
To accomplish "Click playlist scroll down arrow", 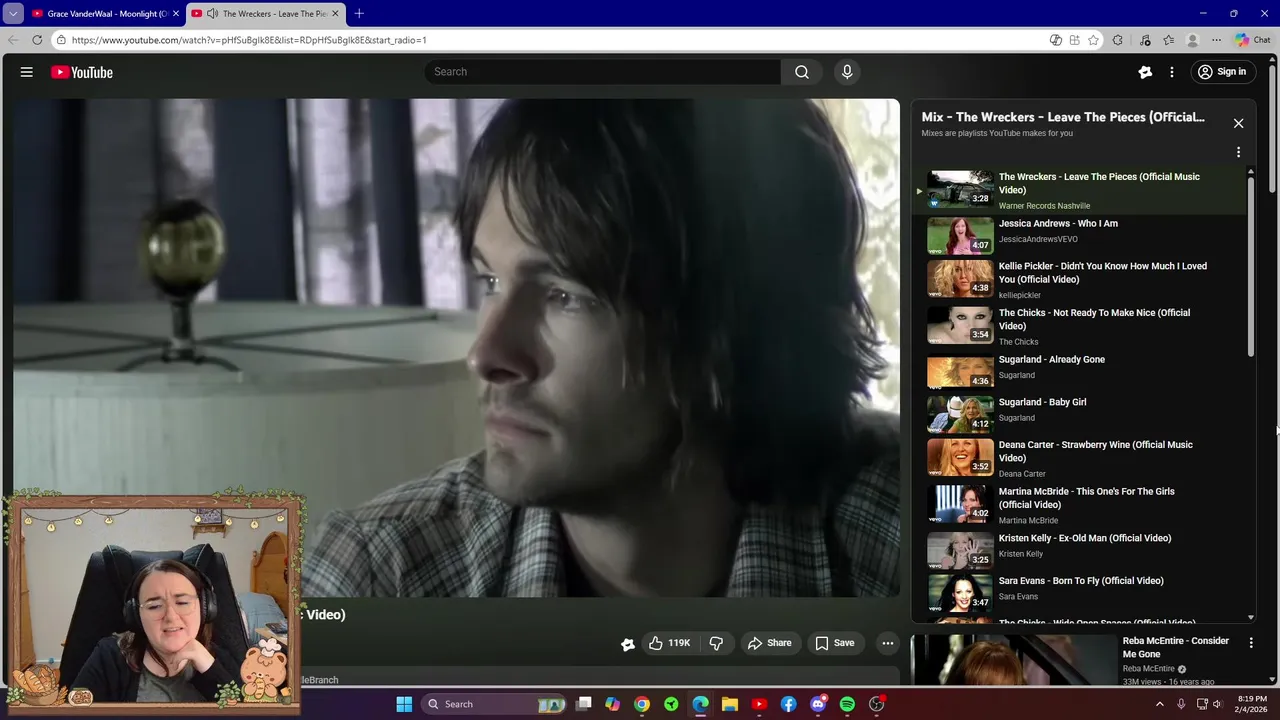I will (1250, 618).
